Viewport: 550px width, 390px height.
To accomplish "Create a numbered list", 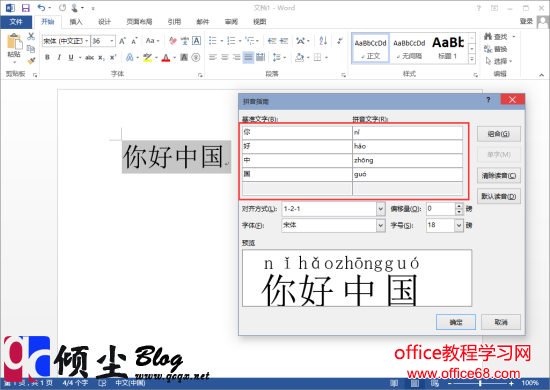I will coord(231,41).
